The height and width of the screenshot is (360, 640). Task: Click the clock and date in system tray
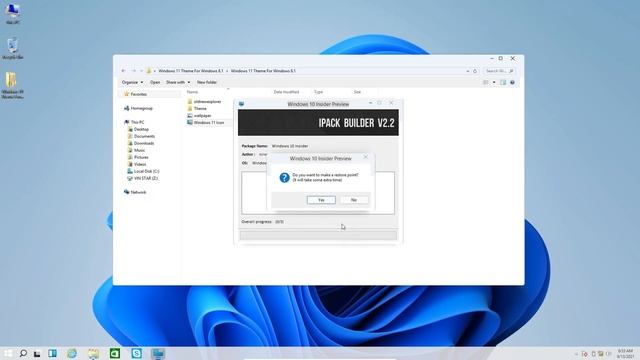click(625, 353)
